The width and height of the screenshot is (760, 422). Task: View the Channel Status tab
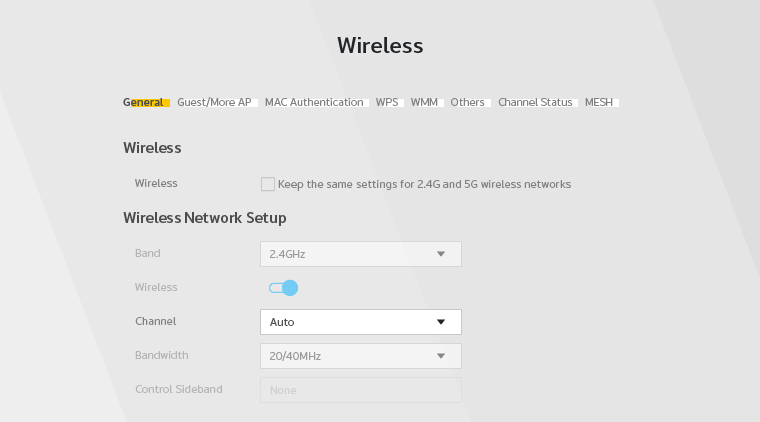pos(535,102)
